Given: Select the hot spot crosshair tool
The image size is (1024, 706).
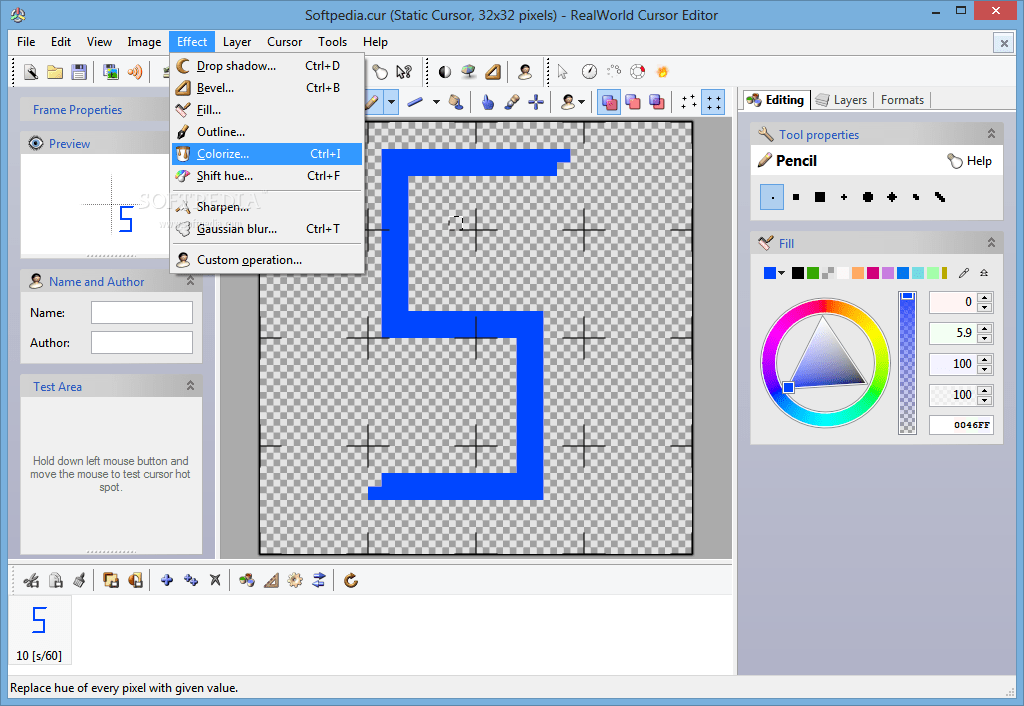Looking at the screenshot, I should pyautogui.click(x=534, y=101).
